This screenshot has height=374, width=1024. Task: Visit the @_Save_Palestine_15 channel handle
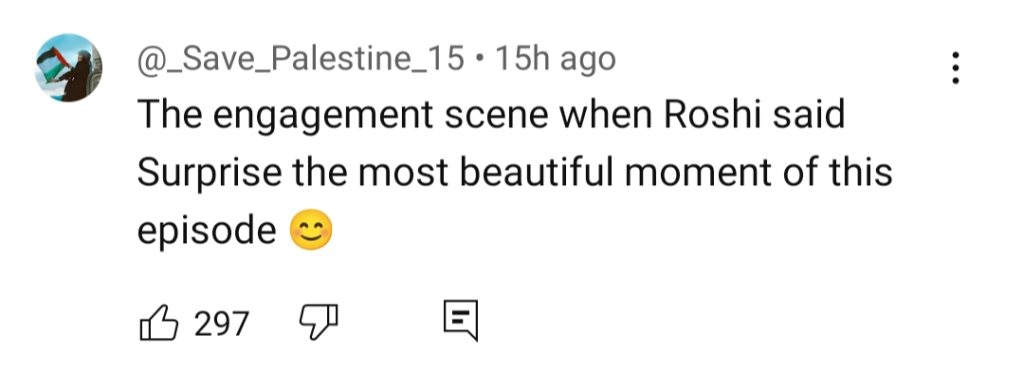[x=300, y=61]
